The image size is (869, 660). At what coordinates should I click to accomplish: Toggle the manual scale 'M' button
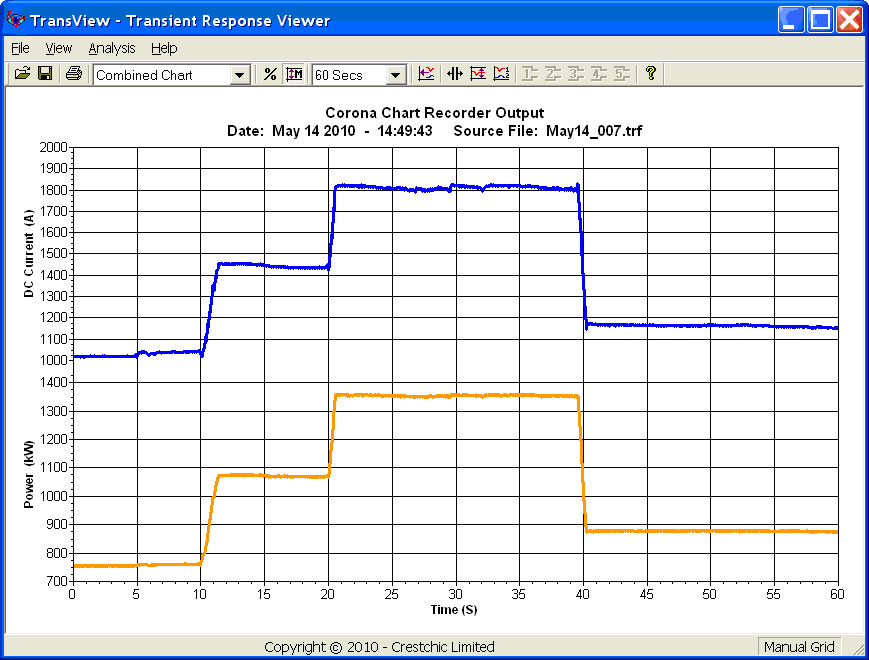(294, 74)
